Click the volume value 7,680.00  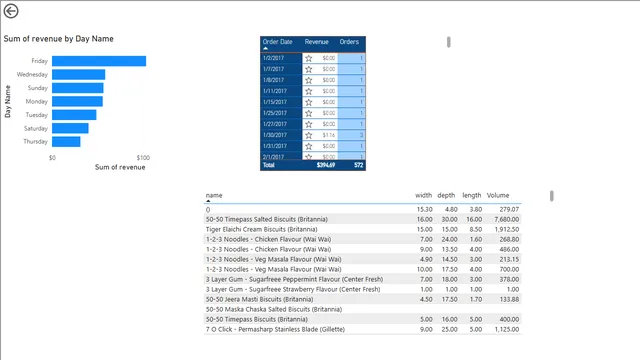507,219
